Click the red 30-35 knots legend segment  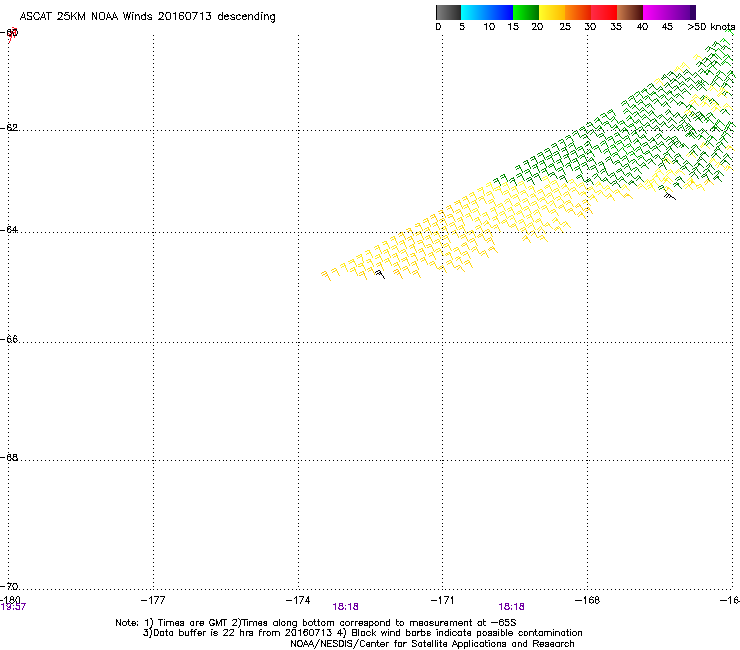click(604, 12)
